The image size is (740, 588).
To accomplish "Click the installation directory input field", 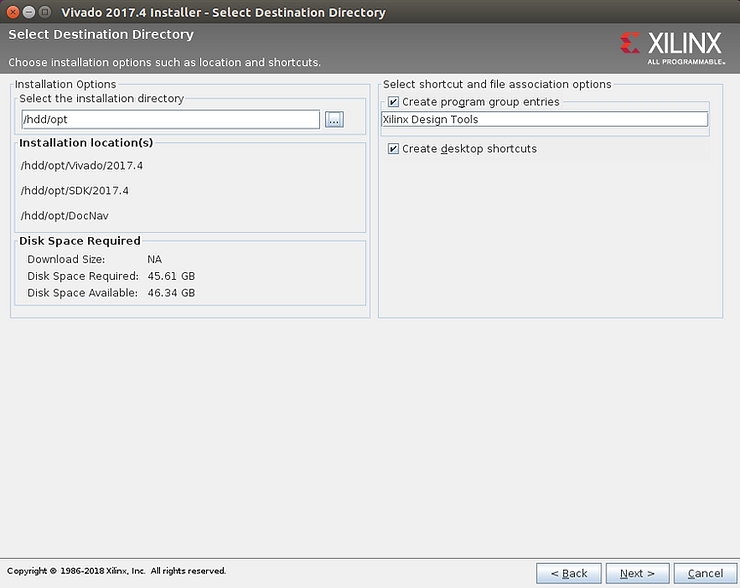I will pyautogui.click(x=170, y=119).
